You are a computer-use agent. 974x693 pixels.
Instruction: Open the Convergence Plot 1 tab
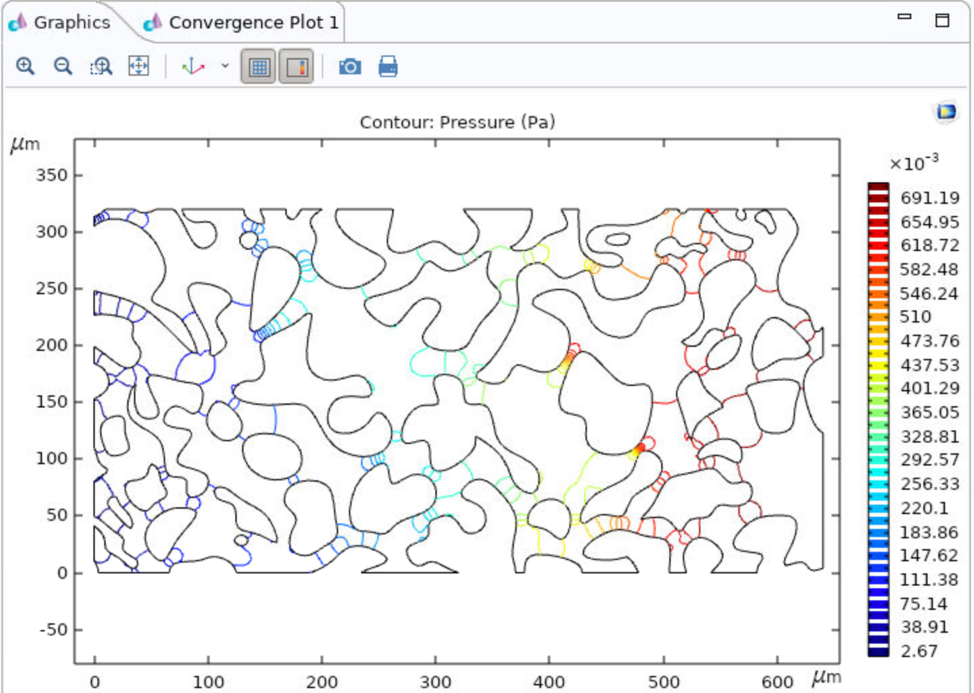(243, 22)
